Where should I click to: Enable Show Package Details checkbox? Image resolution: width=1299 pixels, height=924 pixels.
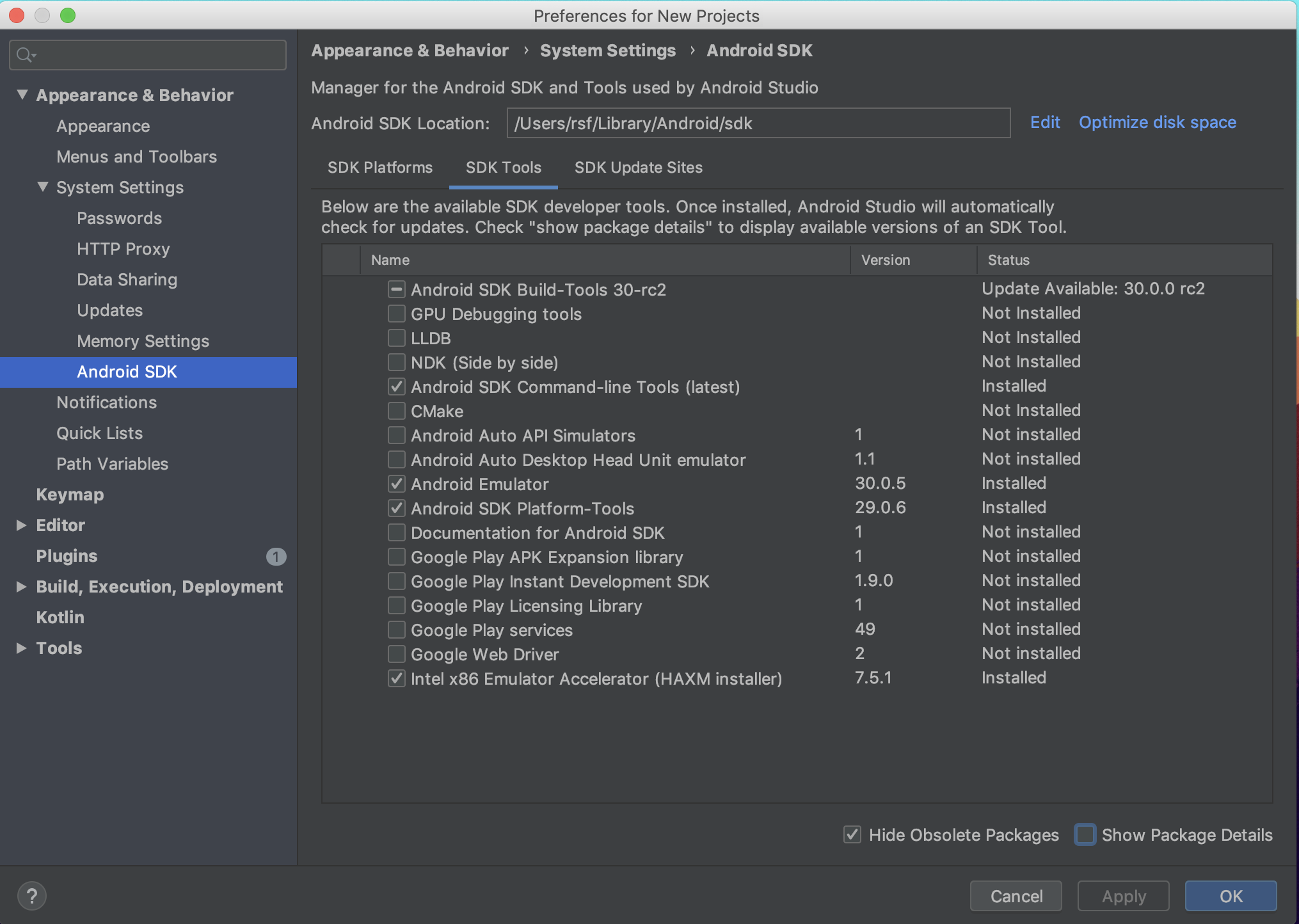click(1085, 834)
